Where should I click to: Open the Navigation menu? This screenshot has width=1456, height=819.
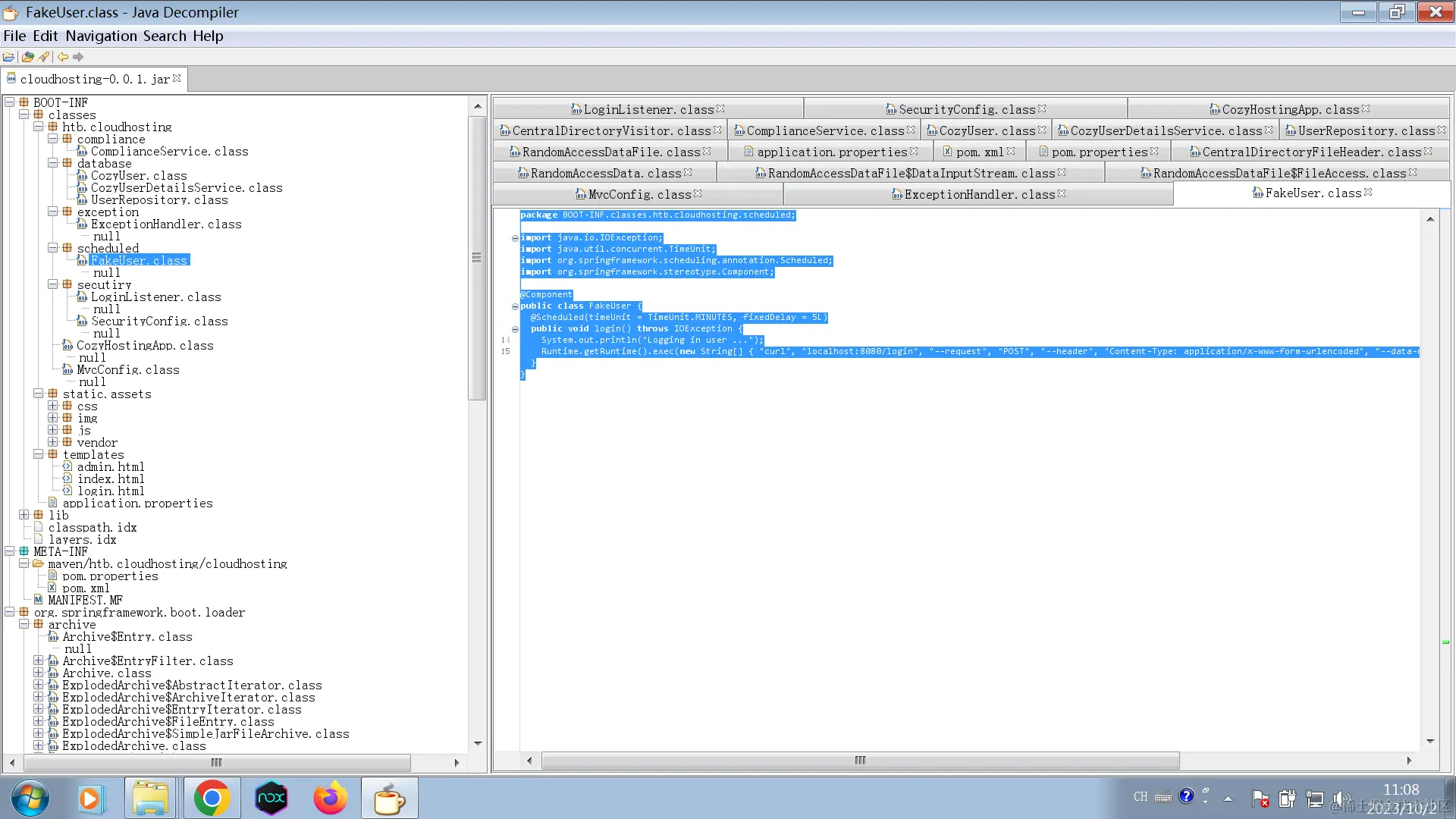(101, 36)
